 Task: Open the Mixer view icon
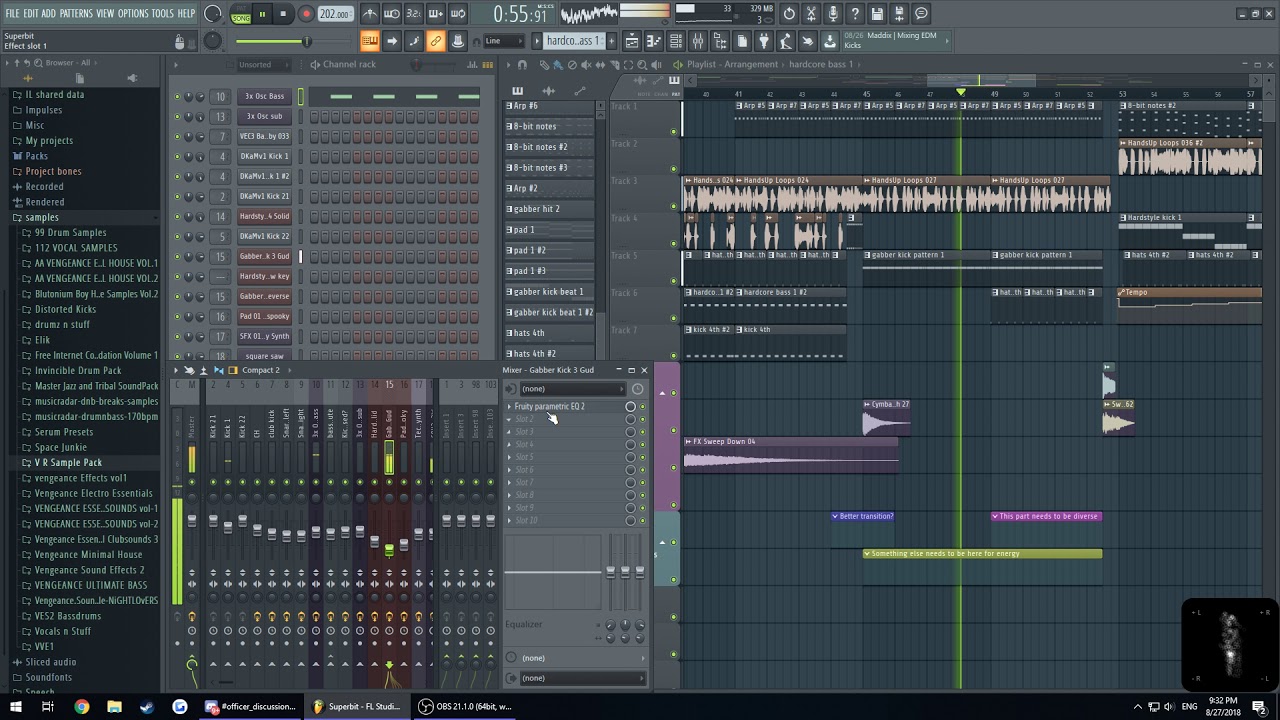point(698,41)
